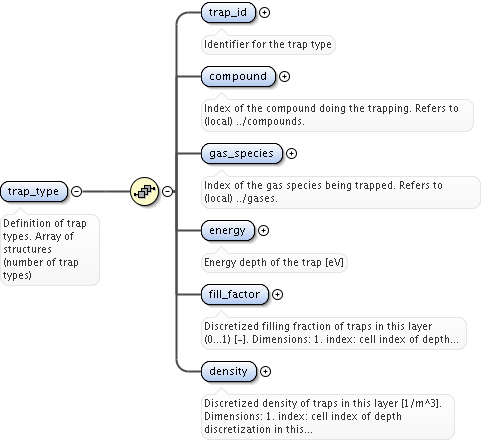Image resolution: width=504 pixels, height=443 pixels.
Task: Click the 'Energy depth of the trap' annotation
Action: click(274, 263)
